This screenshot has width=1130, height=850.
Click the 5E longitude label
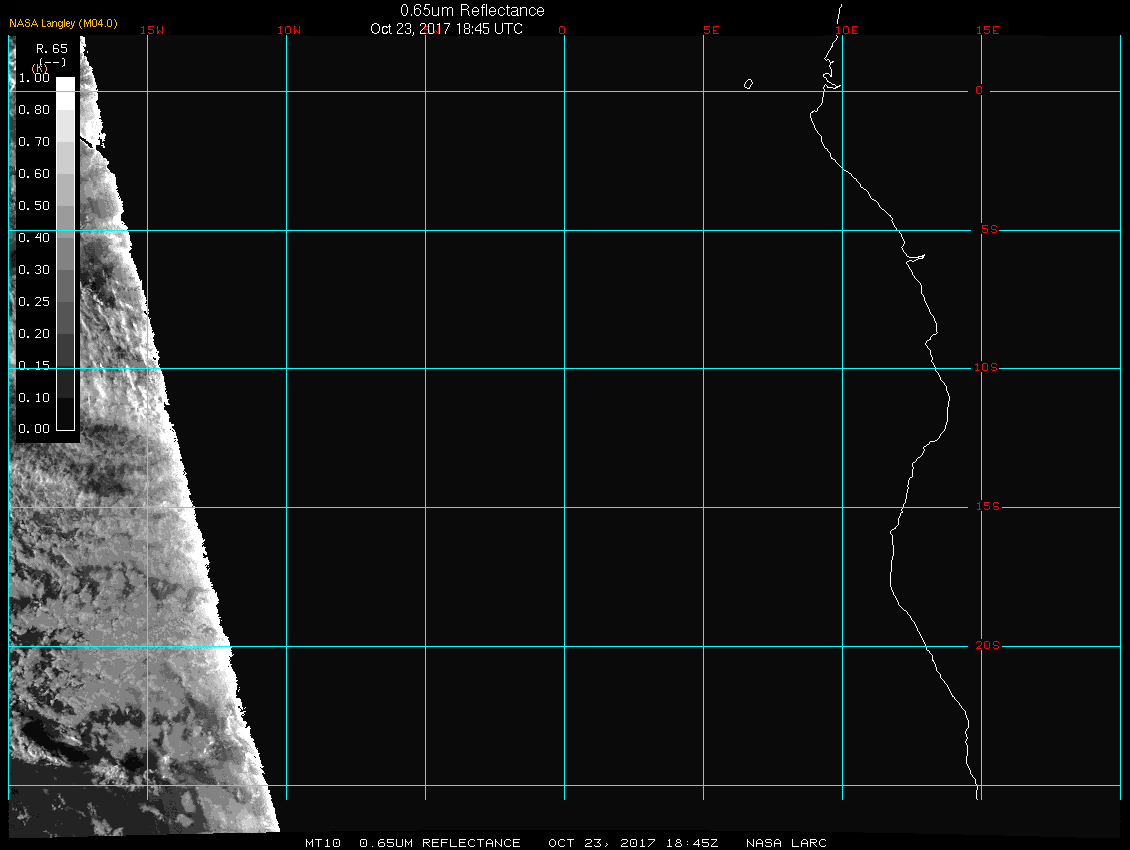point(712,30)
